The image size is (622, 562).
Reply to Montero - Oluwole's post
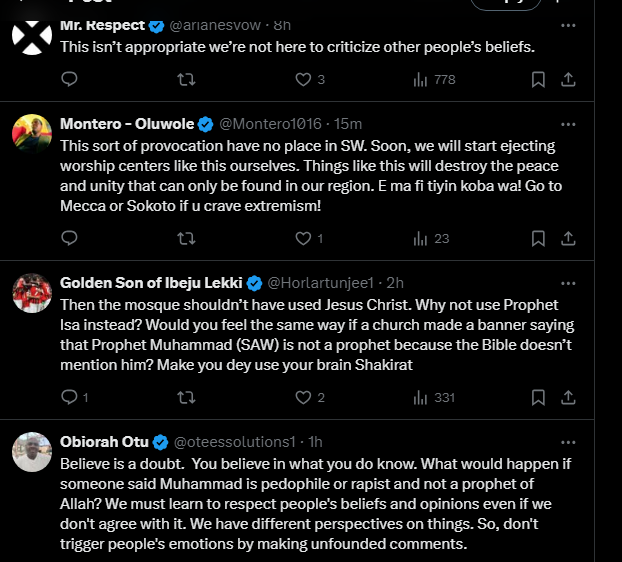coord(69,238)
